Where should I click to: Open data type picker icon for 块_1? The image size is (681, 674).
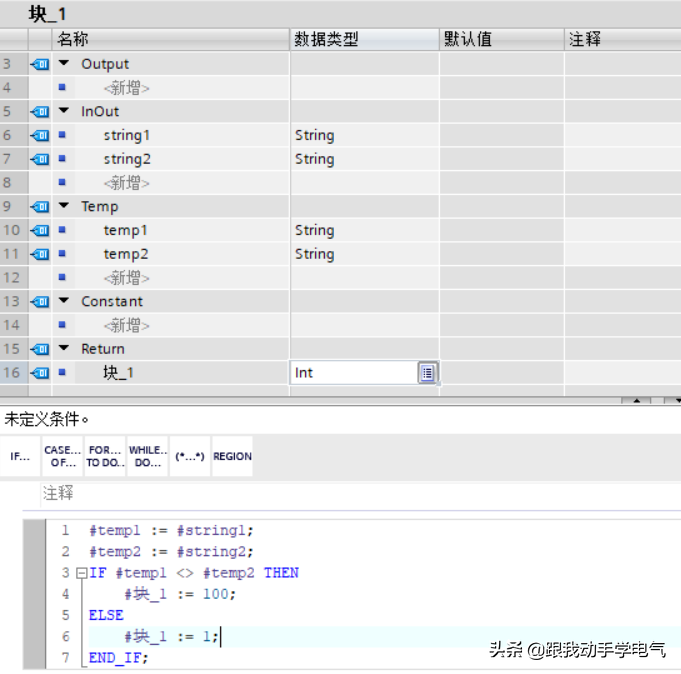427,373
